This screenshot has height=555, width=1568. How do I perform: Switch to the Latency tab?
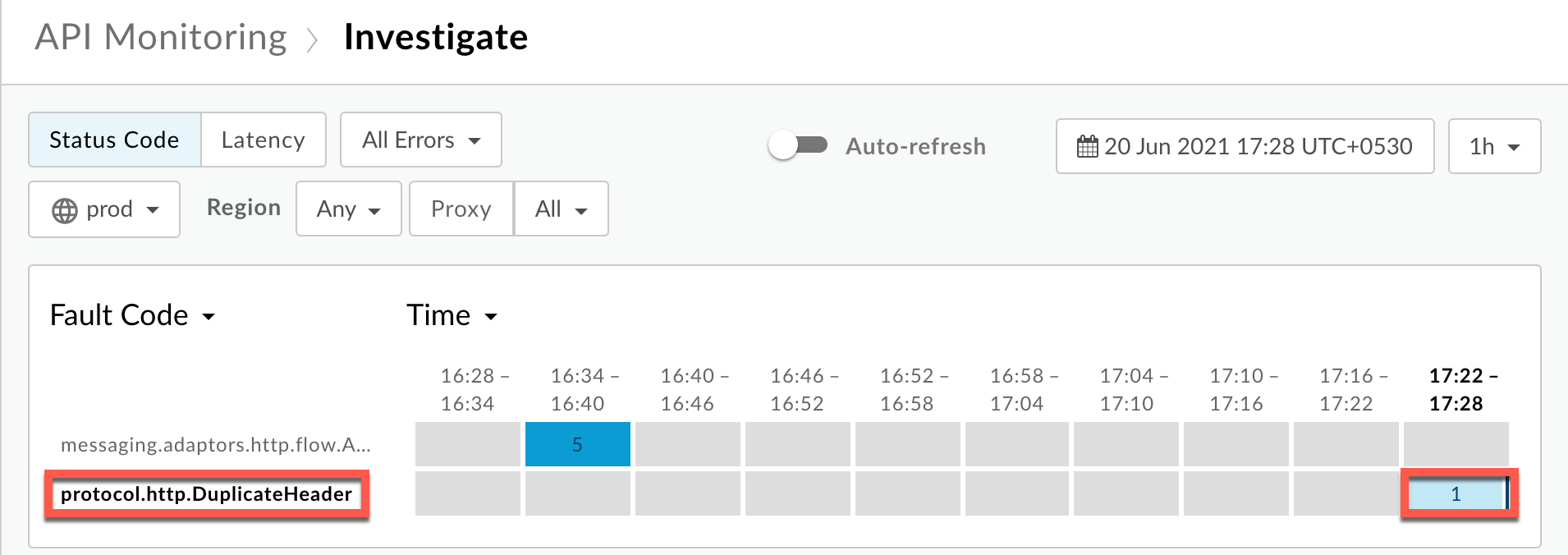pos(263,140)
